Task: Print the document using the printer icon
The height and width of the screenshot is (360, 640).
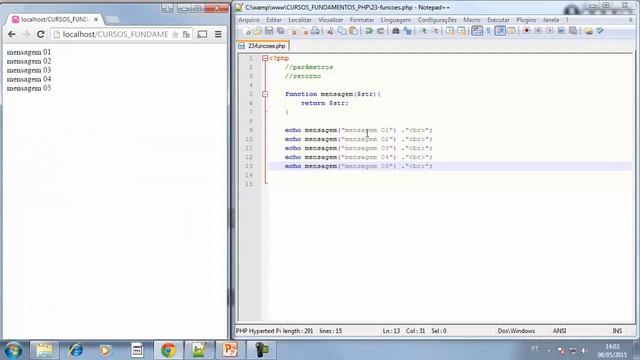Action: tap(315, 31)
